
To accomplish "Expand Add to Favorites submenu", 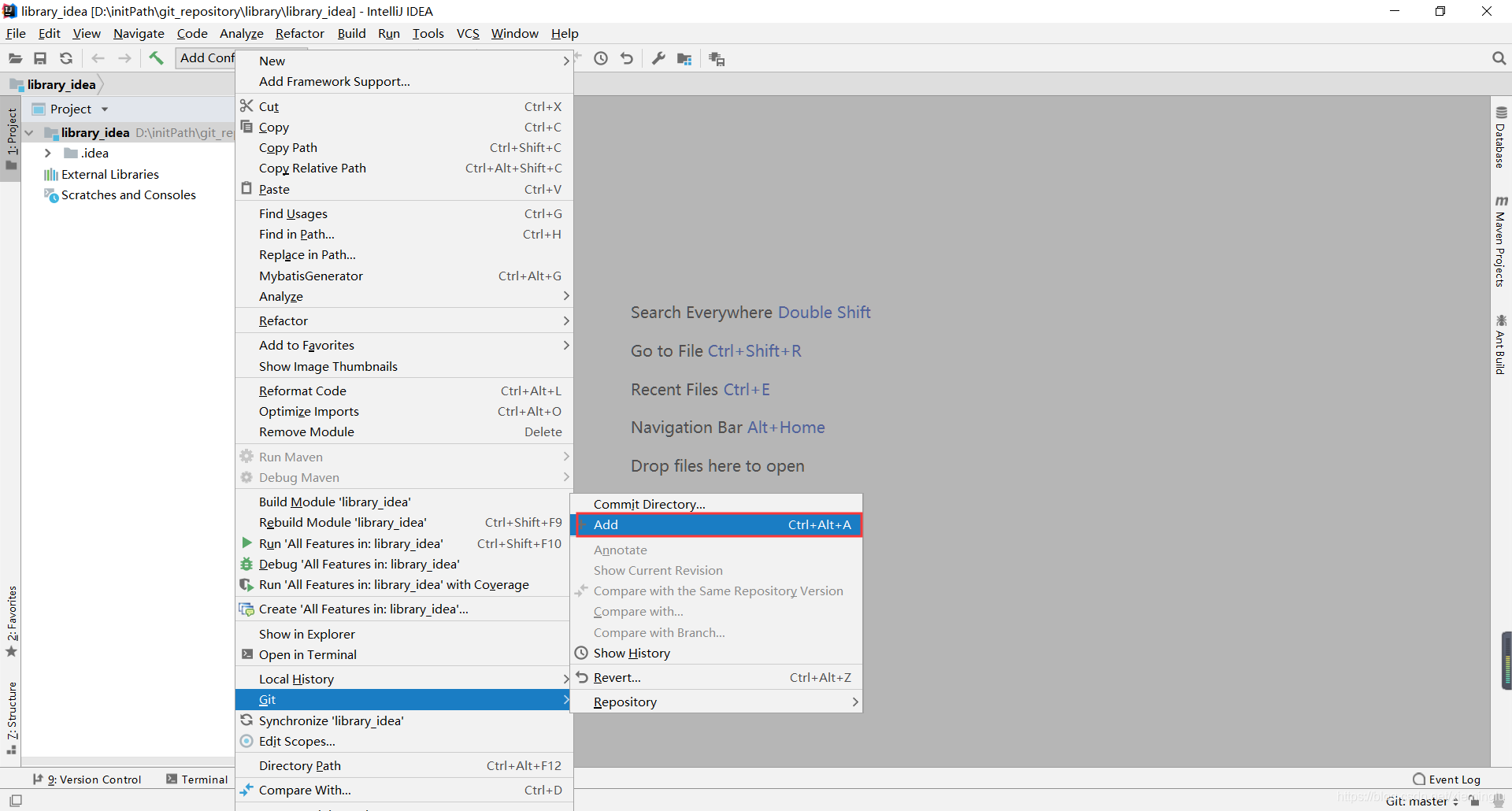I will click(x=404, y=345).
